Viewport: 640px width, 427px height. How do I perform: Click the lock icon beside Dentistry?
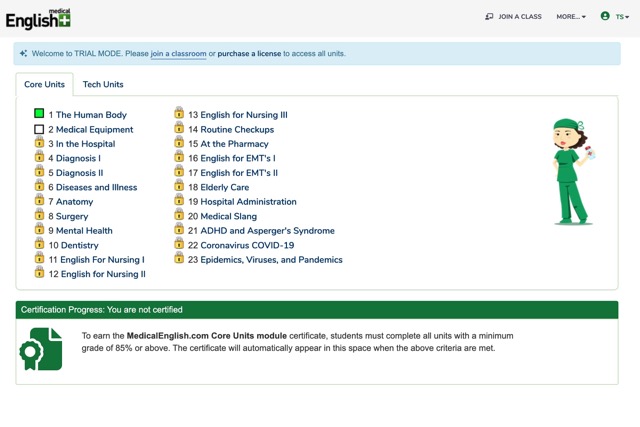point(39,244)
